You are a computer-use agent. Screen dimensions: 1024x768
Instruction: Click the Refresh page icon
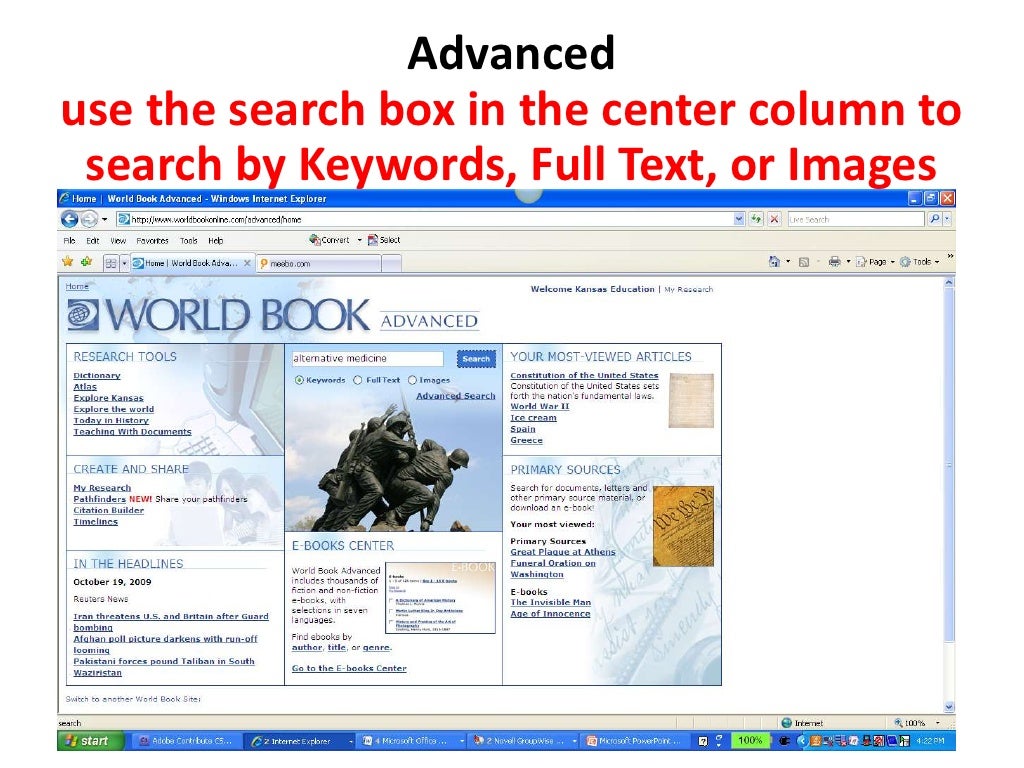(756, 219)
